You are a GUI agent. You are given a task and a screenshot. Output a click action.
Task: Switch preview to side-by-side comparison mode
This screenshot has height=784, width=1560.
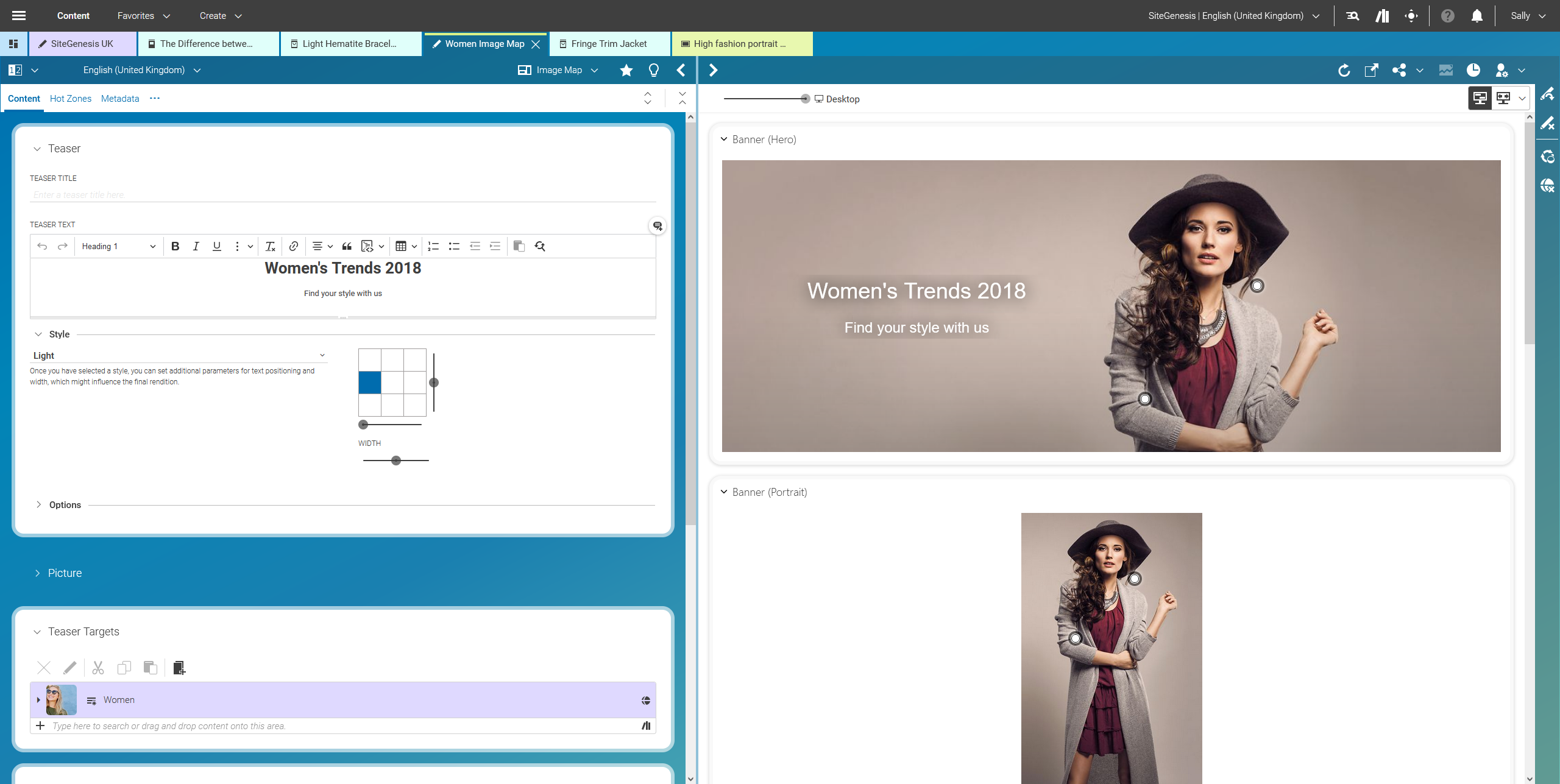[1503, 97]
